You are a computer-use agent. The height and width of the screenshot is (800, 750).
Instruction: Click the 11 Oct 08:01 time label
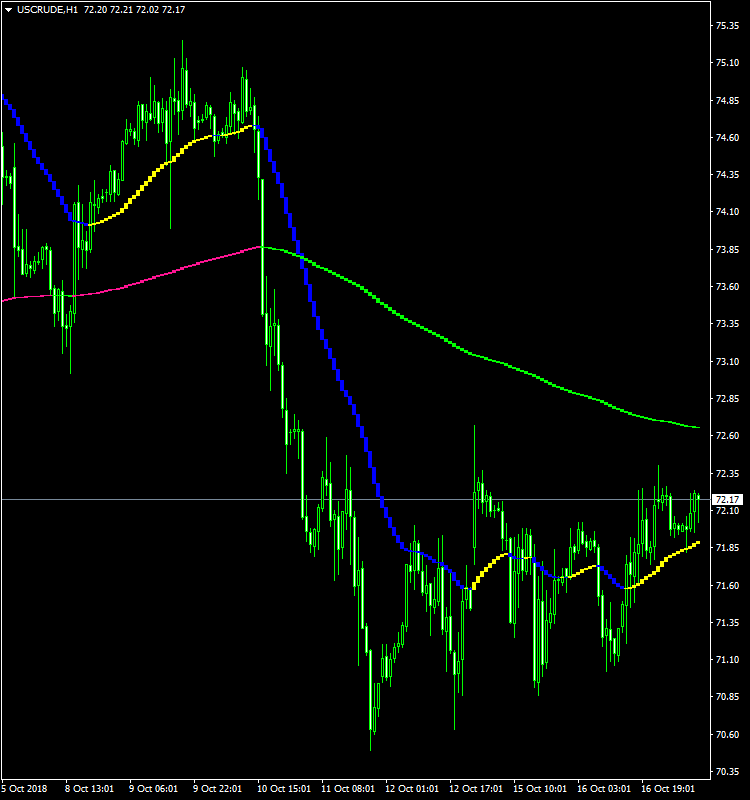(348, 789)
